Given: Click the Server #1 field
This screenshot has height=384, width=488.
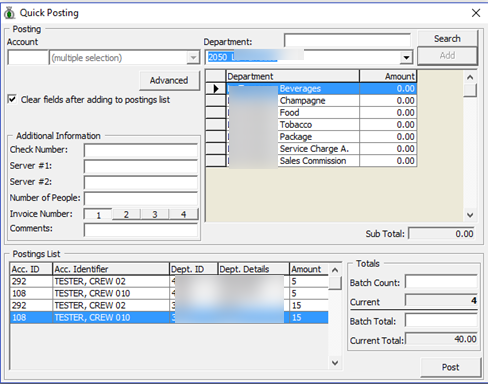Looking at the screenshot, I should [141, 166].
